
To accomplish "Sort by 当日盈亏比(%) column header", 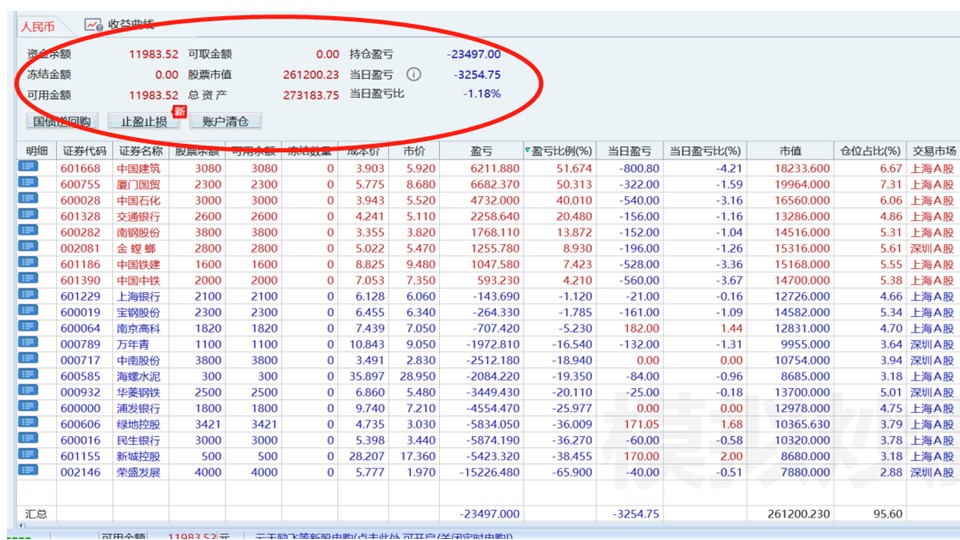I will coord(705,151).
